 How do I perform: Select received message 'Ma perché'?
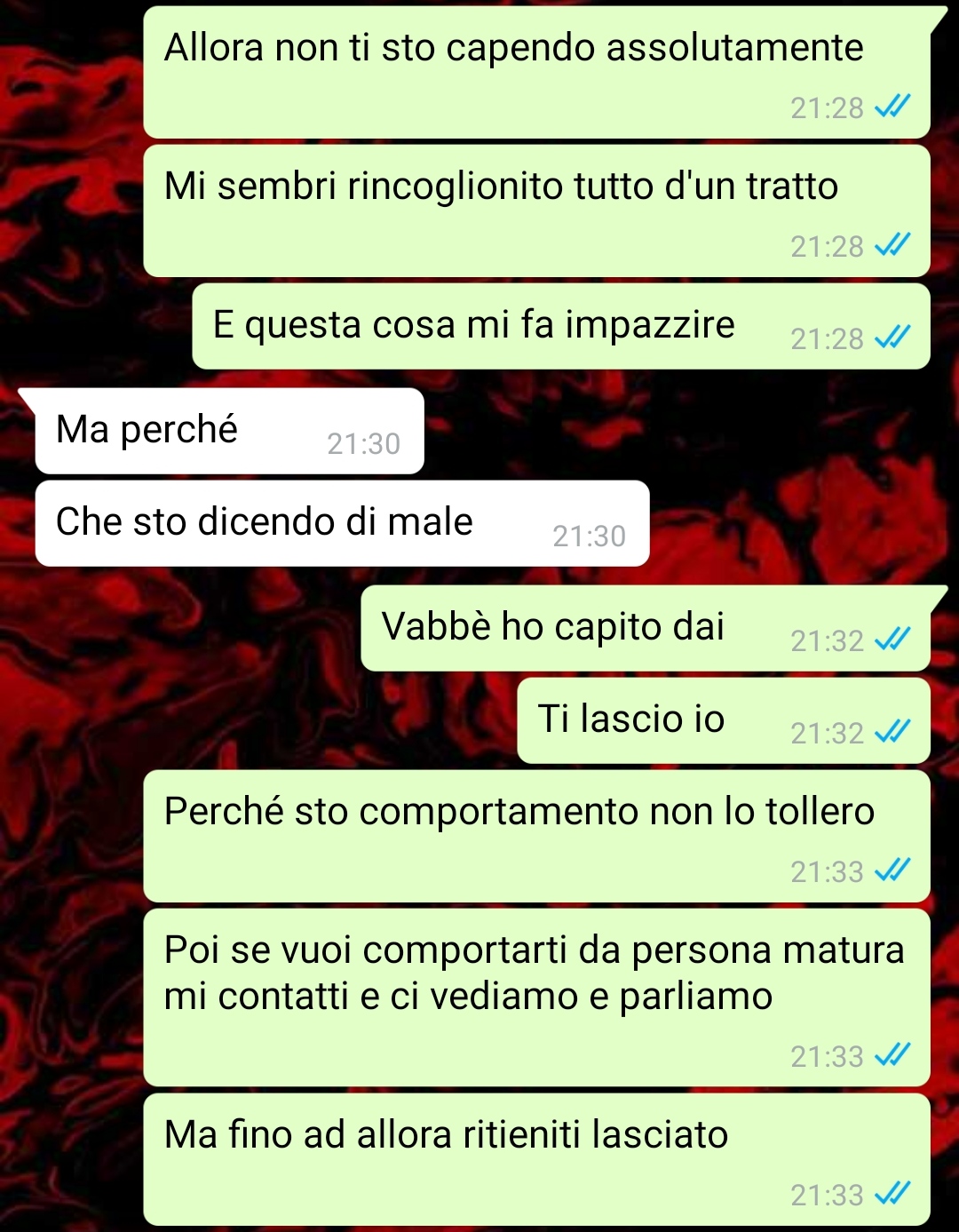click(229, 431)
